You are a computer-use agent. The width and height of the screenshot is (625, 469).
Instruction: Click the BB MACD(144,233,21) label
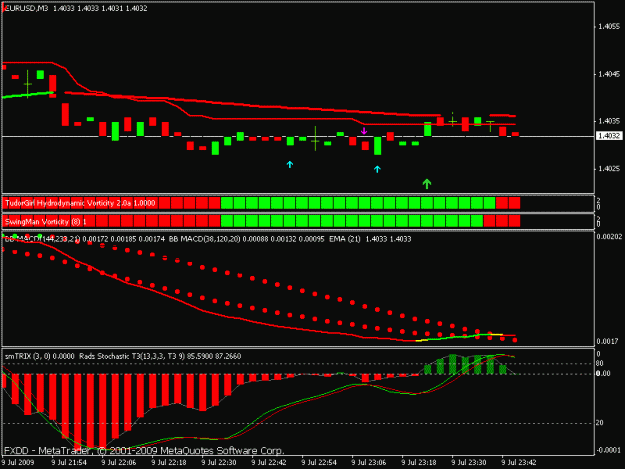point(43,239)
